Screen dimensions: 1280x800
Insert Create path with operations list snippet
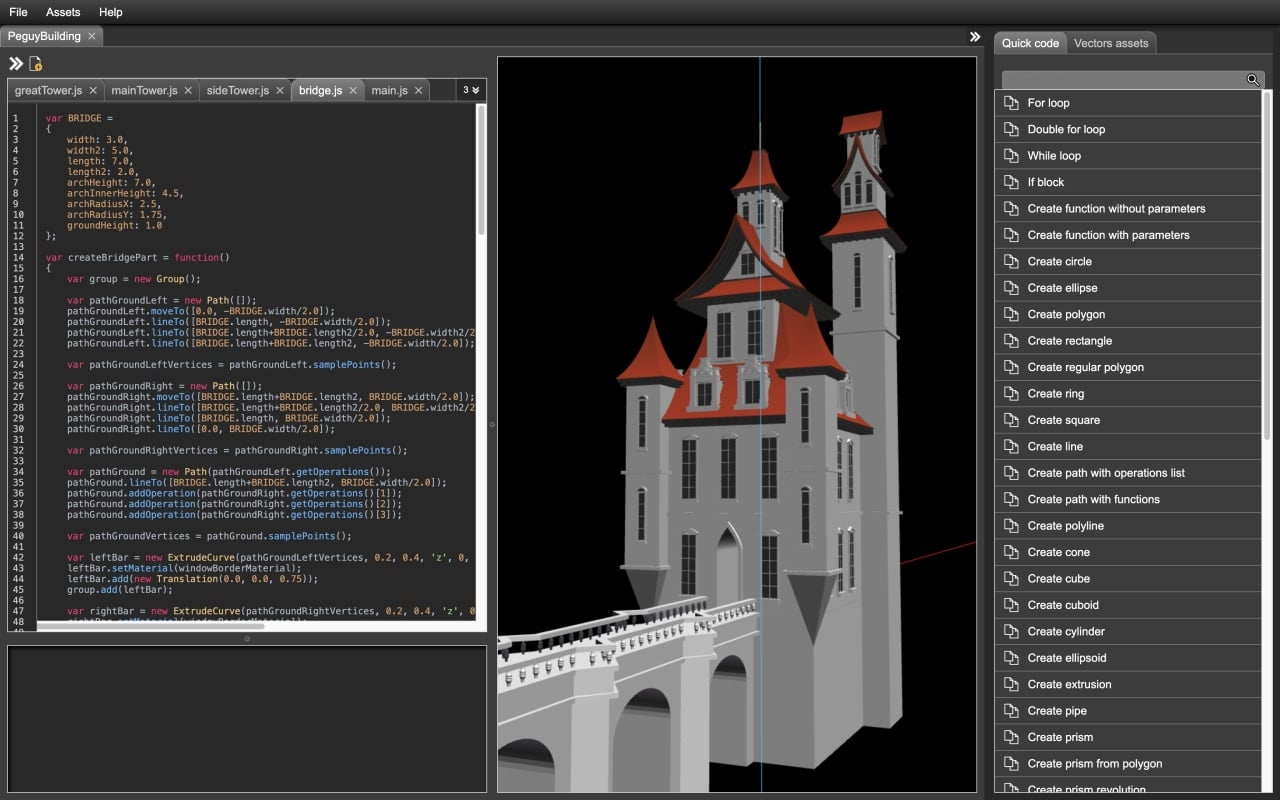(1128, 473)
